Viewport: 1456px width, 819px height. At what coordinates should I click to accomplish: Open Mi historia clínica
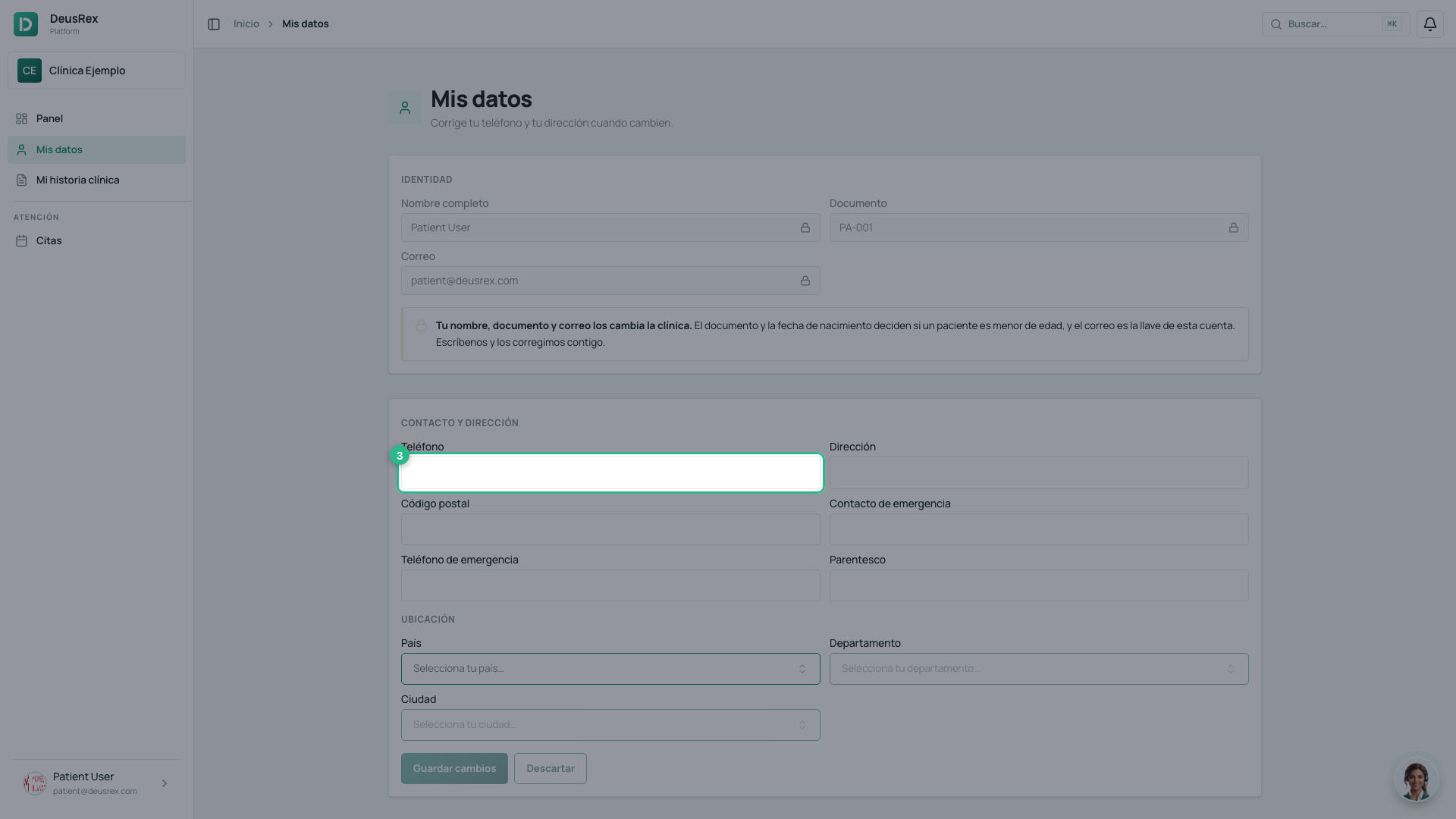[x=96, y=180]
